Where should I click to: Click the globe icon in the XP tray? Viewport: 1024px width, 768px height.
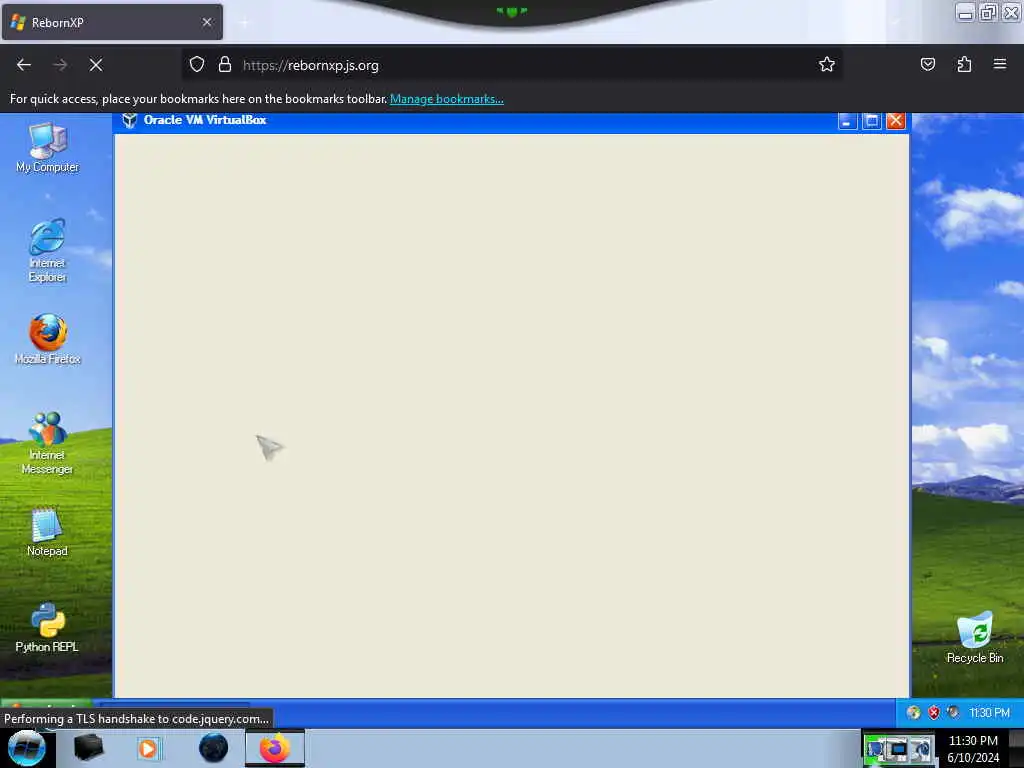(914, 712)
